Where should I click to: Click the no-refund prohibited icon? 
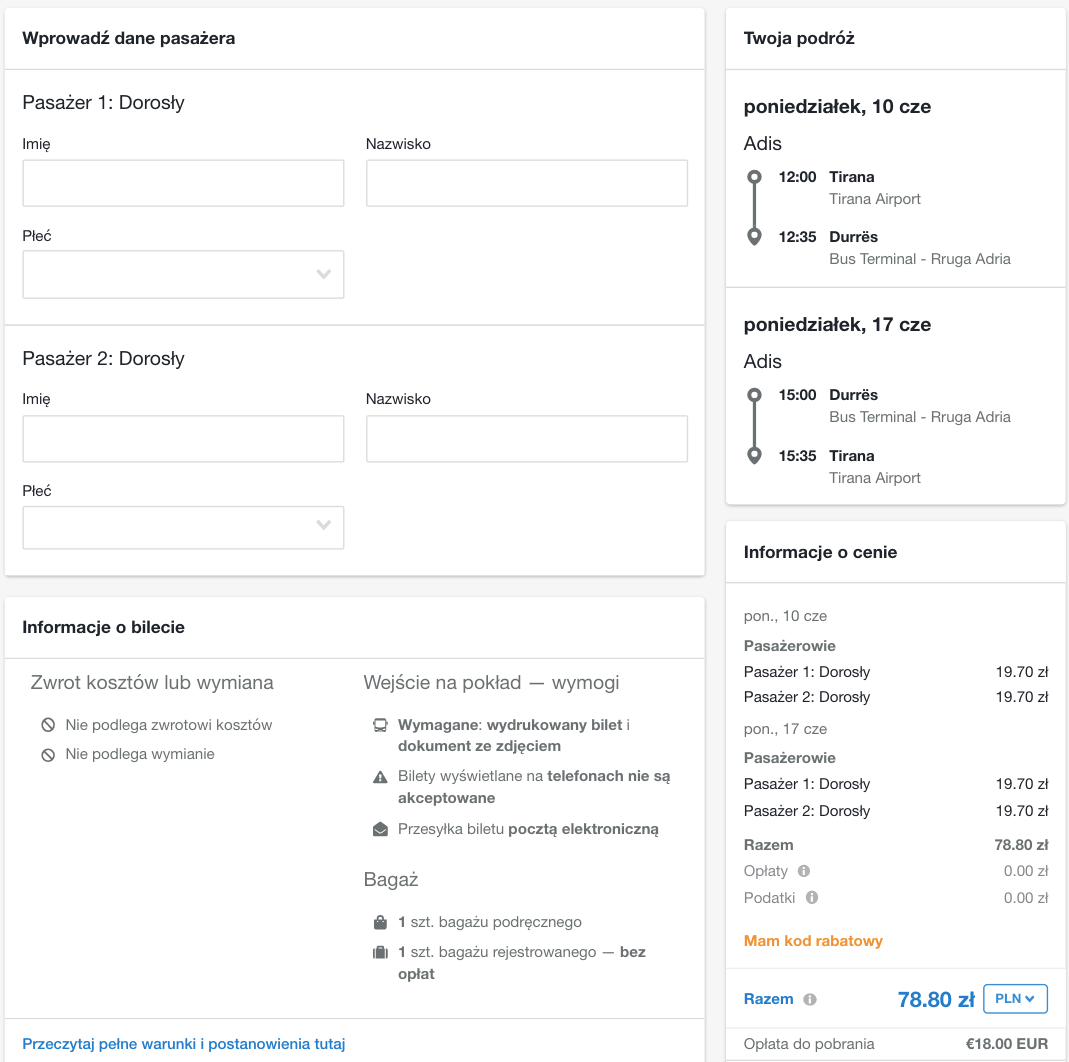[48, 725]
